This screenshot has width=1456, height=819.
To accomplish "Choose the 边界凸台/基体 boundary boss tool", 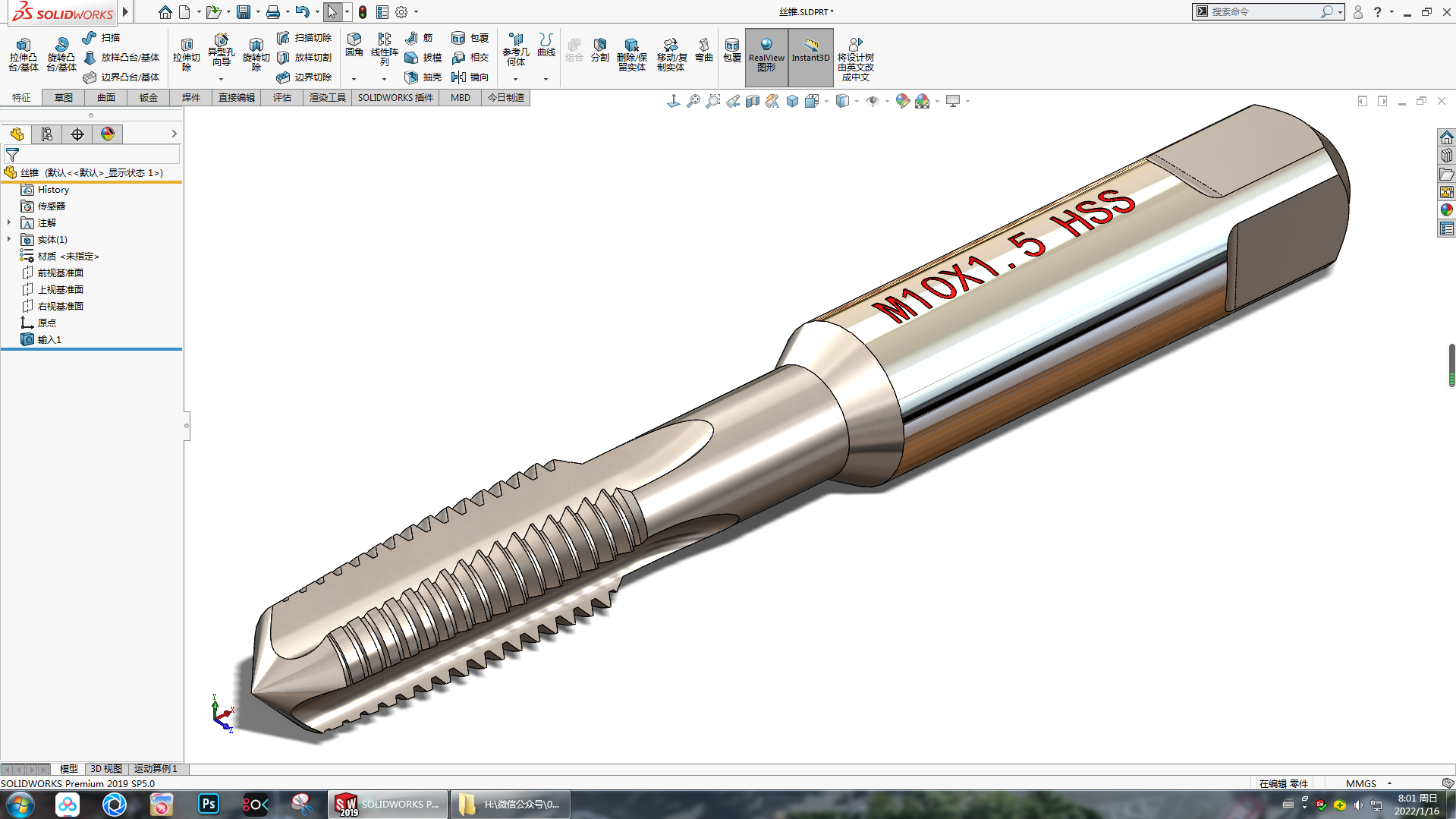I will pyautogui.click(x=121, y=77).
